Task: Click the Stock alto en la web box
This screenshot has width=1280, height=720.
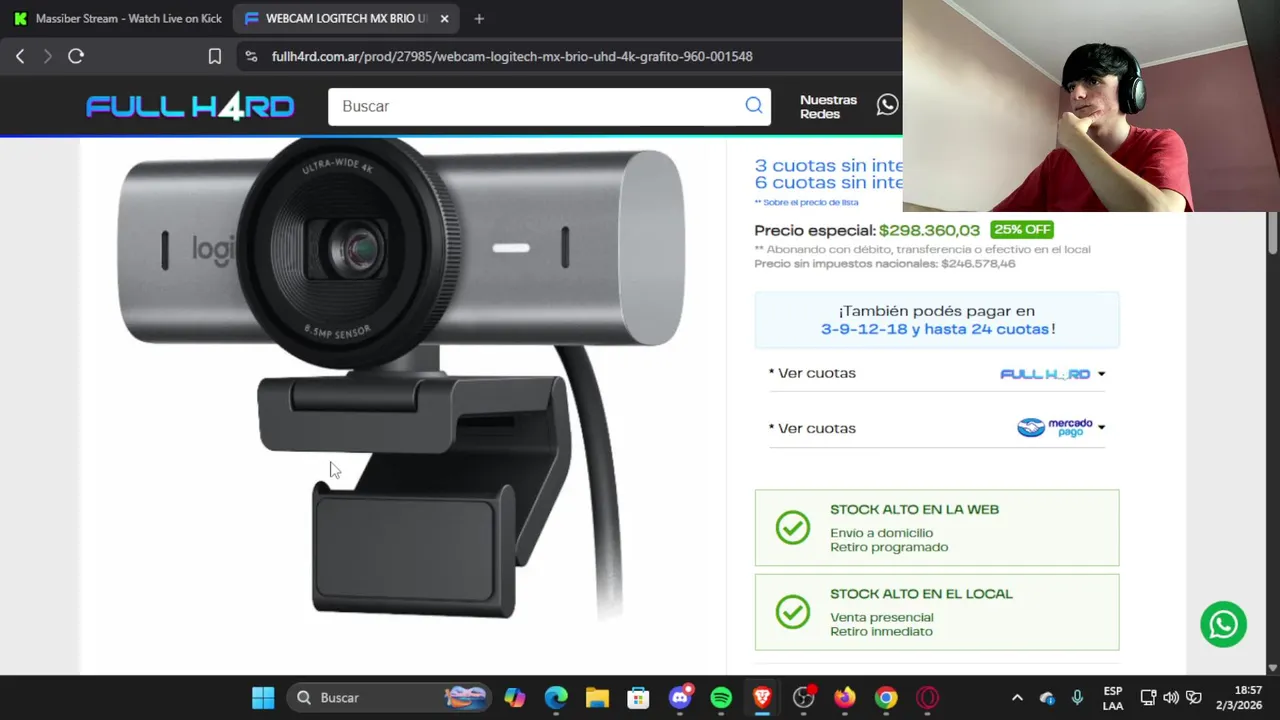Action: [937, 528]
